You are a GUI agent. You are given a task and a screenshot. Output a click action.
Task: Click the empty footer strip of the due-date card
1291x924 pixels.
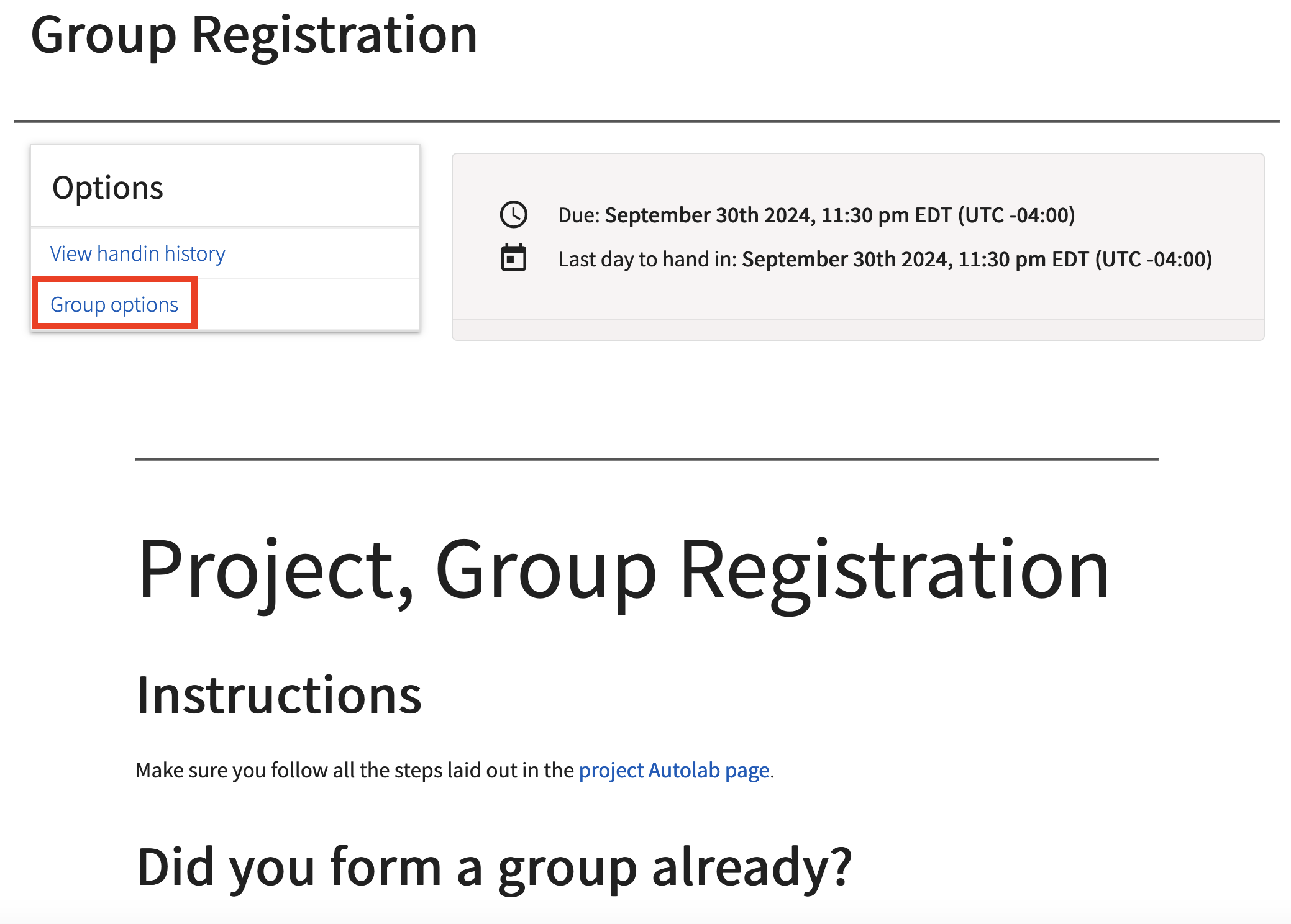tap(858, 330)
